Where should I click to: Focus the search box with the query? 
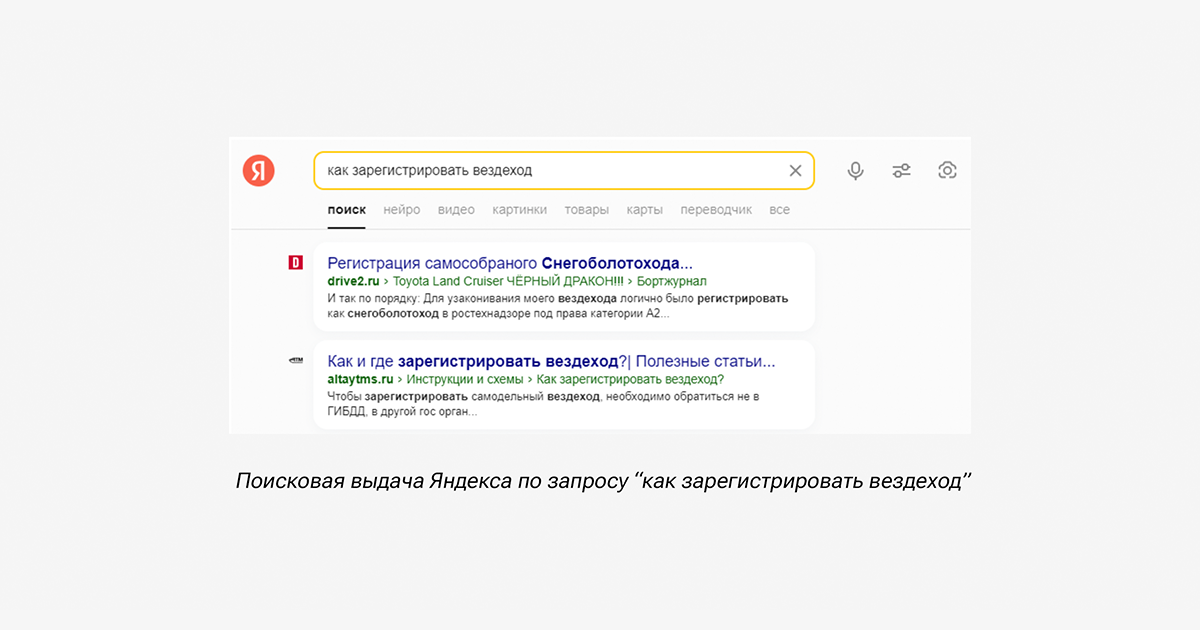tap(564, 170)
